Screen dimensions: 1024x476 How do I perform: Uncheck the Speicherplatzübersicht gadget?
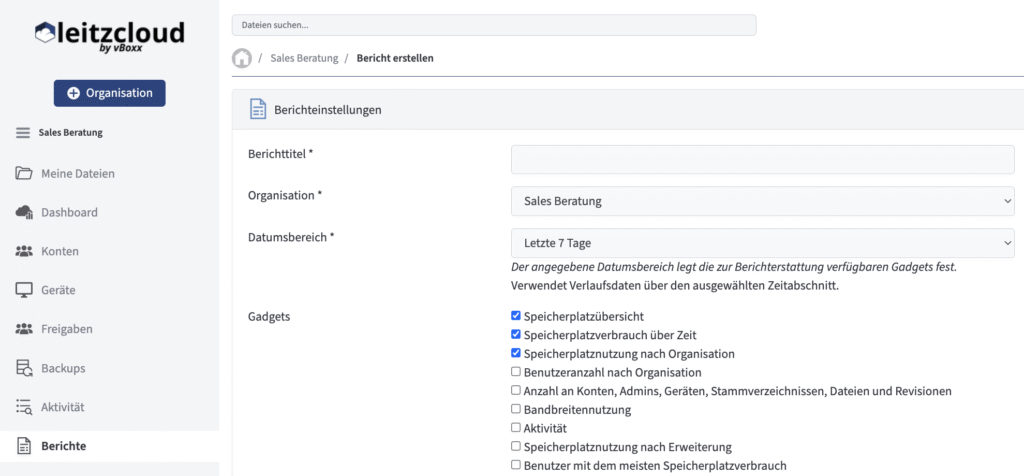516,316
